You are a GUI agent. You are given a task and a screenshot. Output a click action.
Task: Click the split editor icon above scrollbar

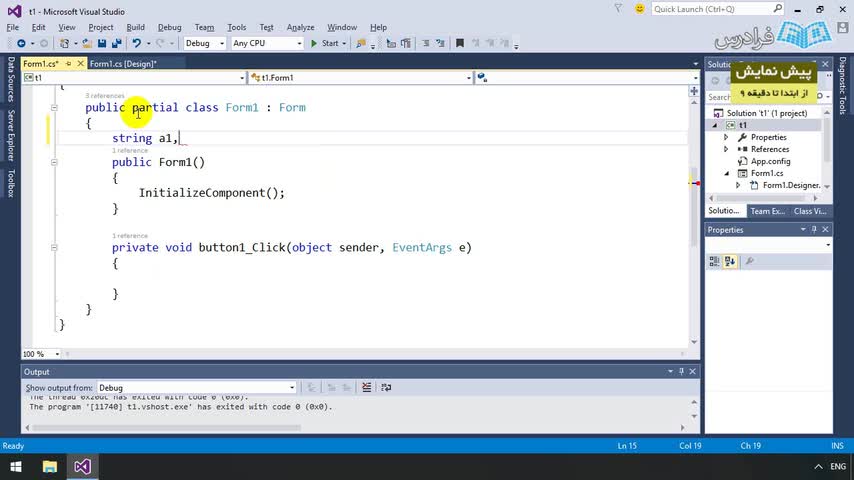(694, 91)
